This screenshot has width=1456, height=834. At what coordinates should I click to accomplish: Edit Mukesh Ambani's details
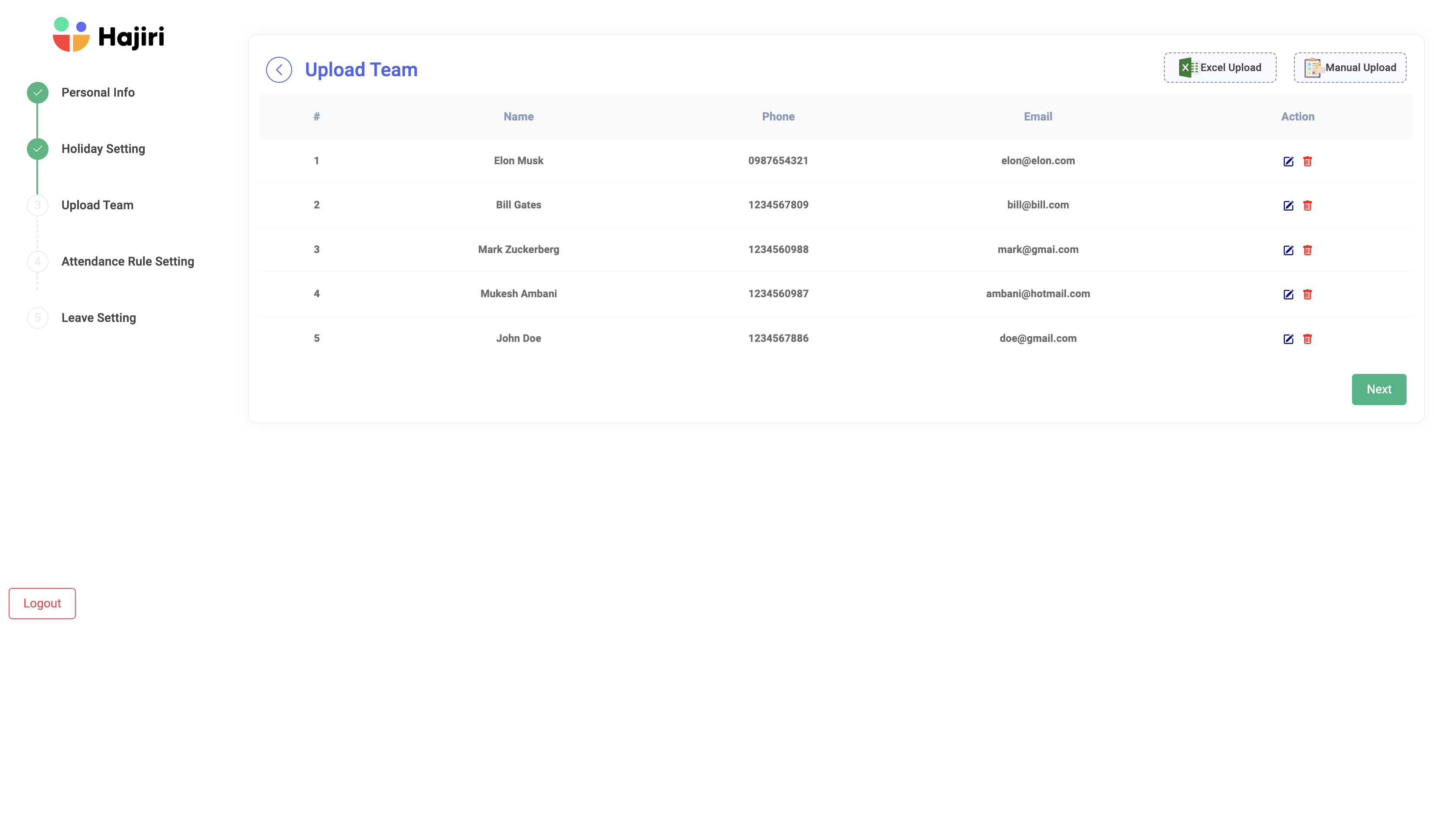pyautogui.click(x=1288, y=295)
